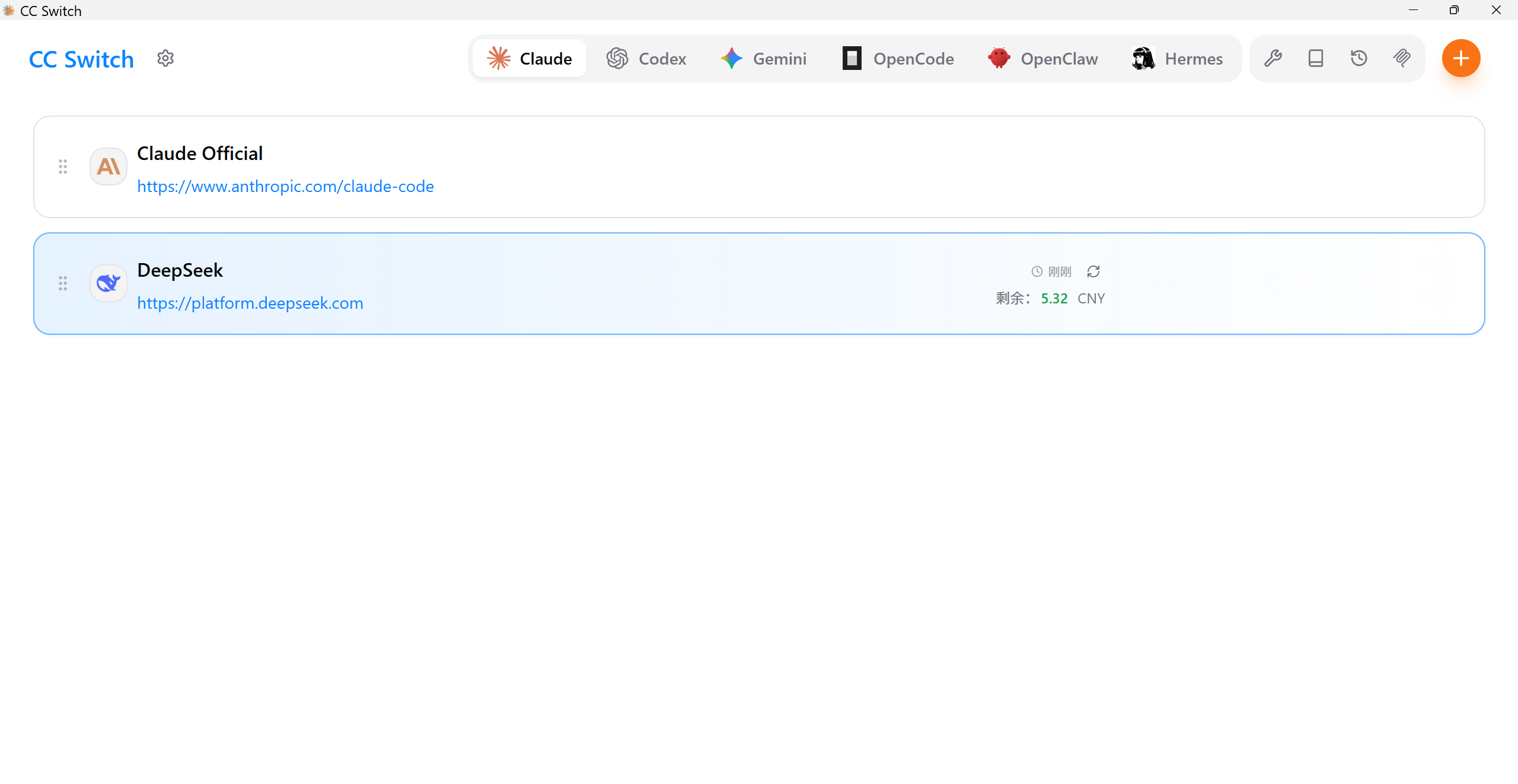Select the DeepSeek provider name
Screen dimensions: 1518x784
point(180,270)
